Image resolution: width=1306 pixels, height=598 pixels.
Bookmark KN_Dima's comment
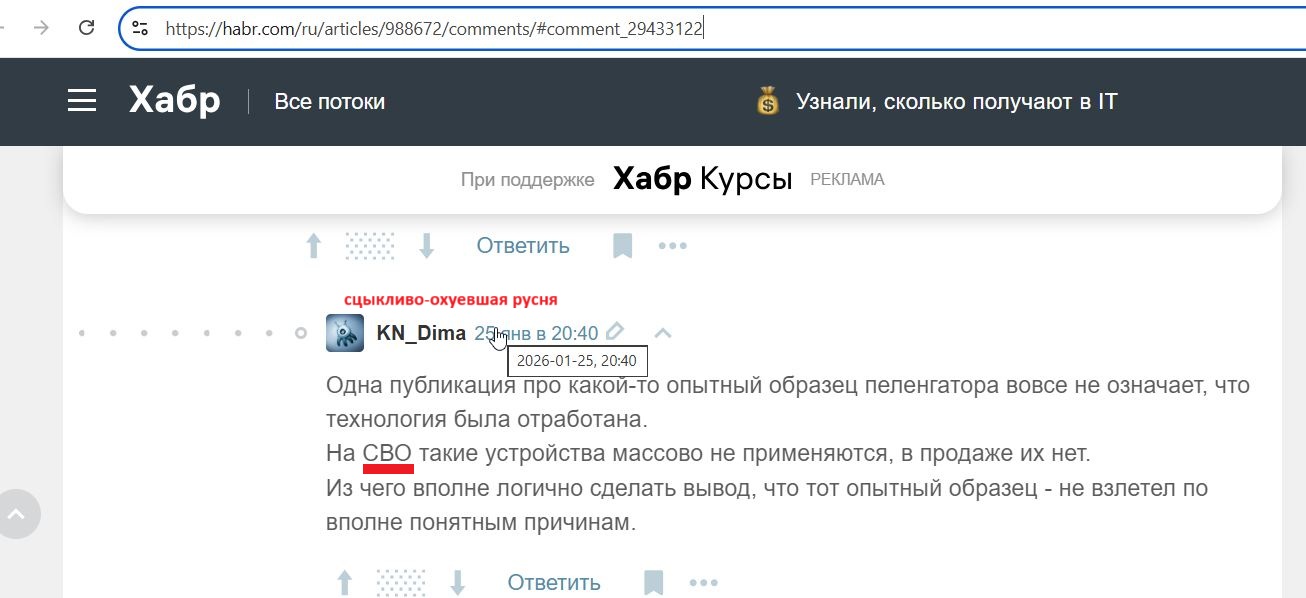click(653, 582)
